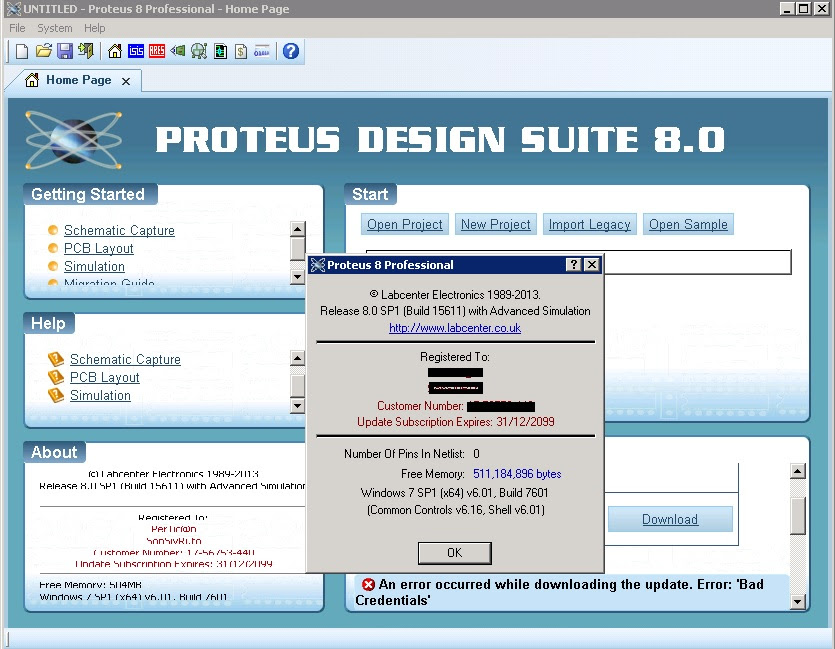Screen dimensions: 835x649
Task: Close the Home Page tab
Action: pos(126,81)
